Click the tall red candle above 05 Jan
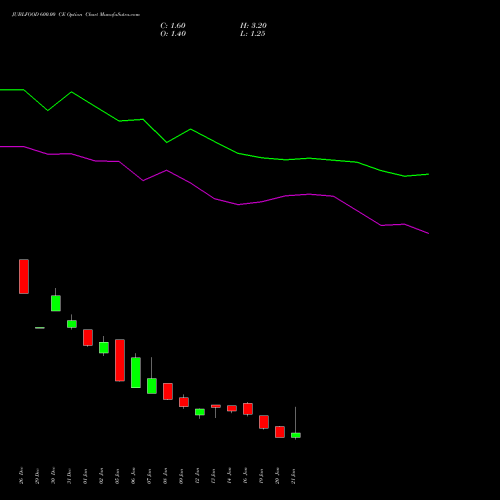 [120, 360]
